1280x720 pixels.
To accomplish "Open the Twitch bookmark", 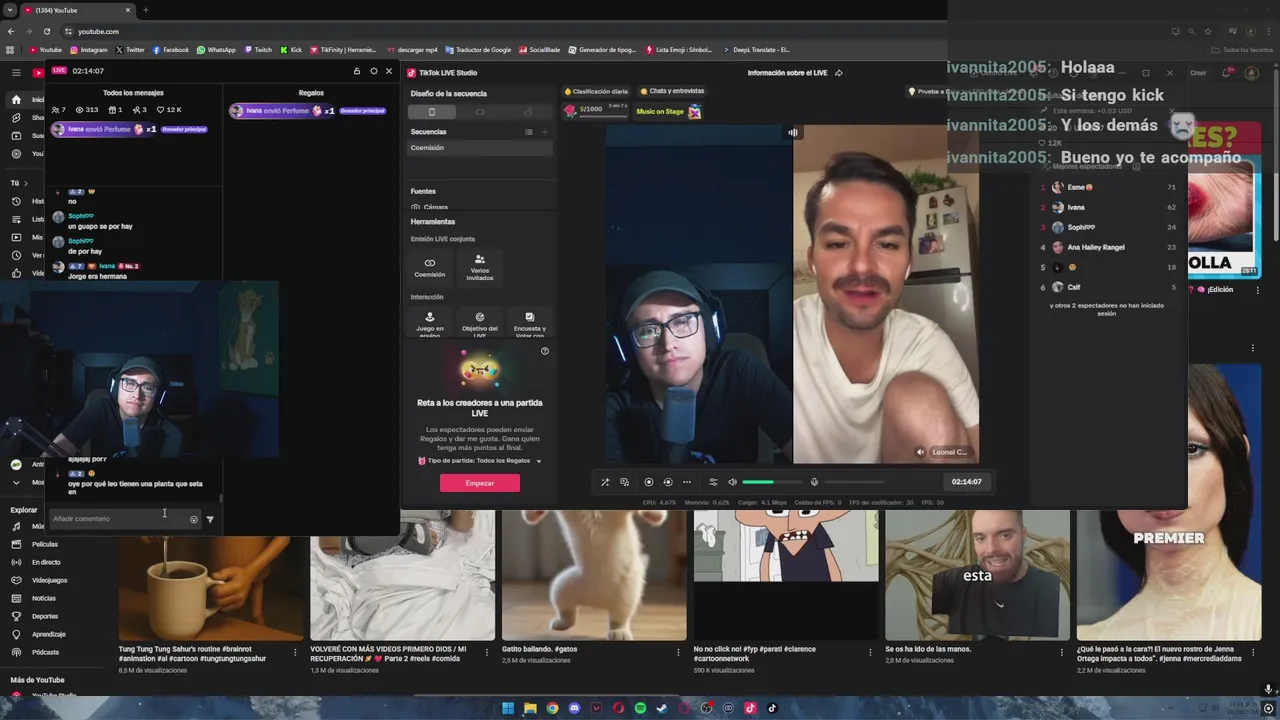I will coord(258,49).
